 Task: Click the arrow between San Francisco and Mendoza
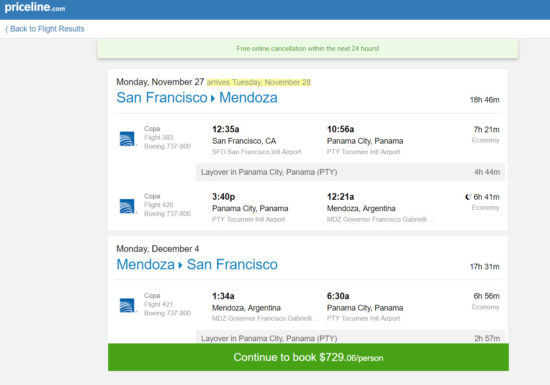213,99
